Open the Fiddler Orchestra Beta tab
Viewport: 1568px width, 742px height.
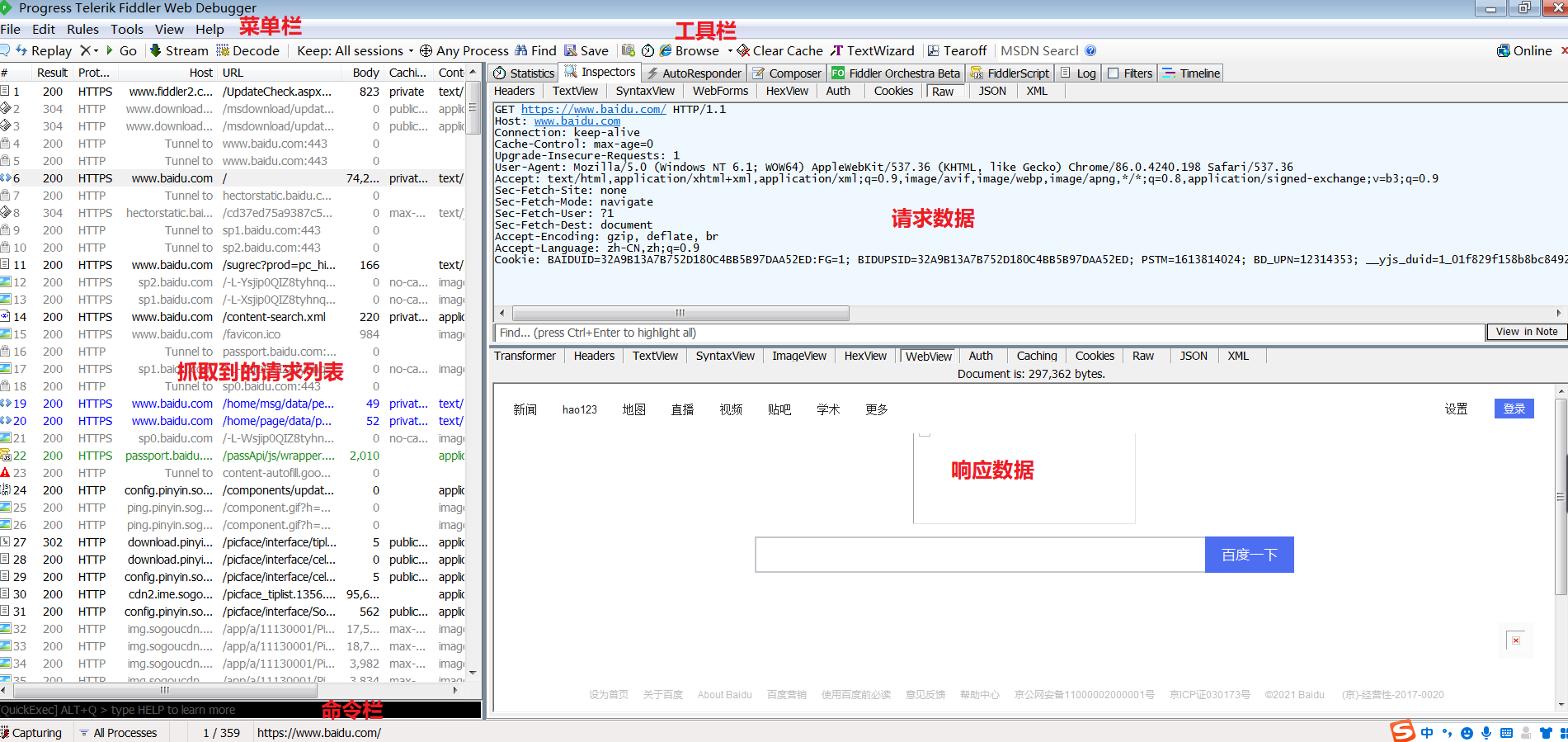(896, 73)
